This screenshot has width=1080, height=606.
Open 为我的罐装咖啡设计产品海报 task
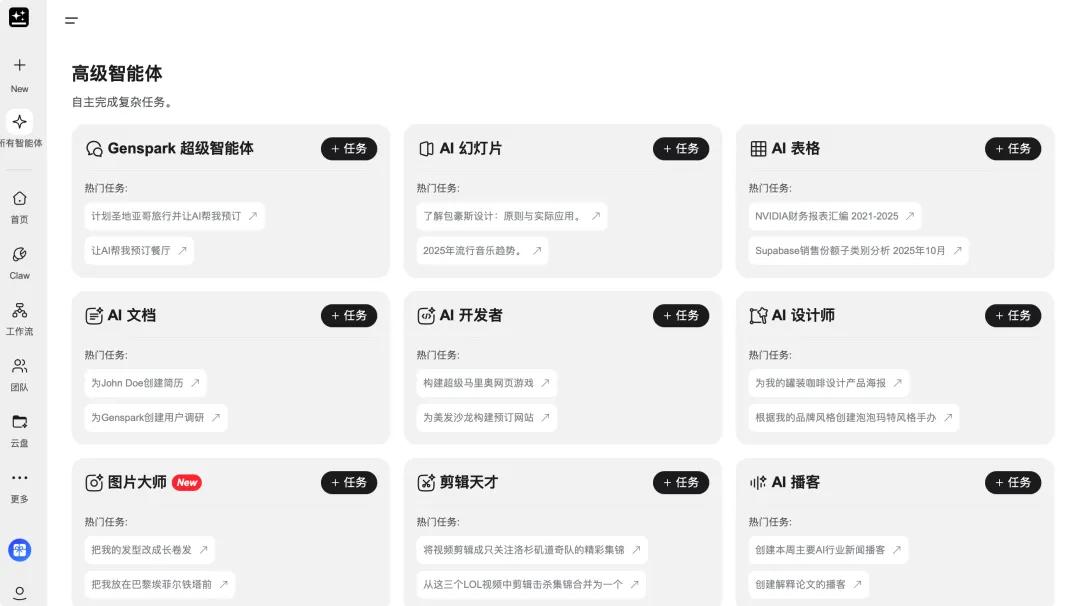tap(829, 383)
